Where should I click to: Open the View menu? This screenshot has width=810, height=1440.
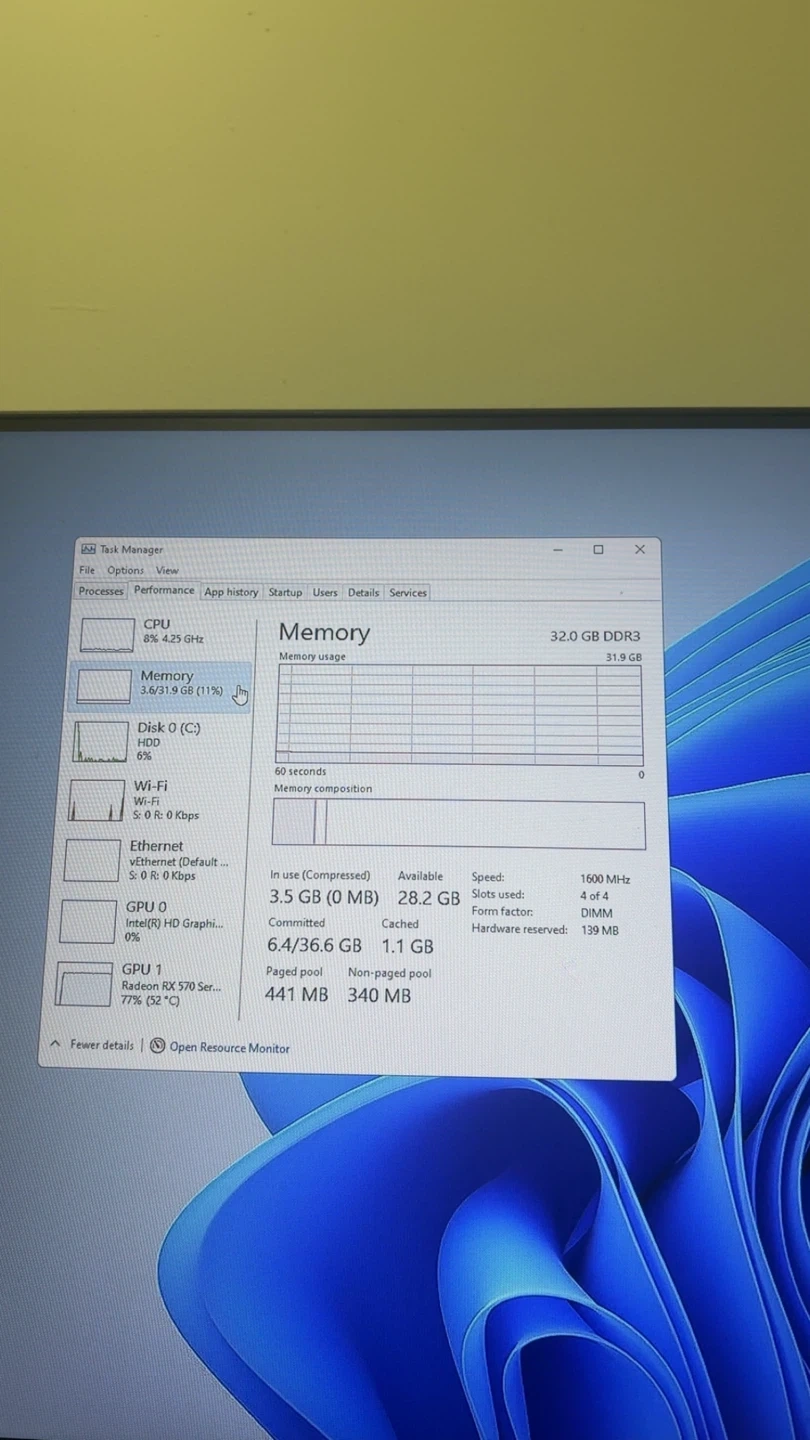(x=167, y=570)
